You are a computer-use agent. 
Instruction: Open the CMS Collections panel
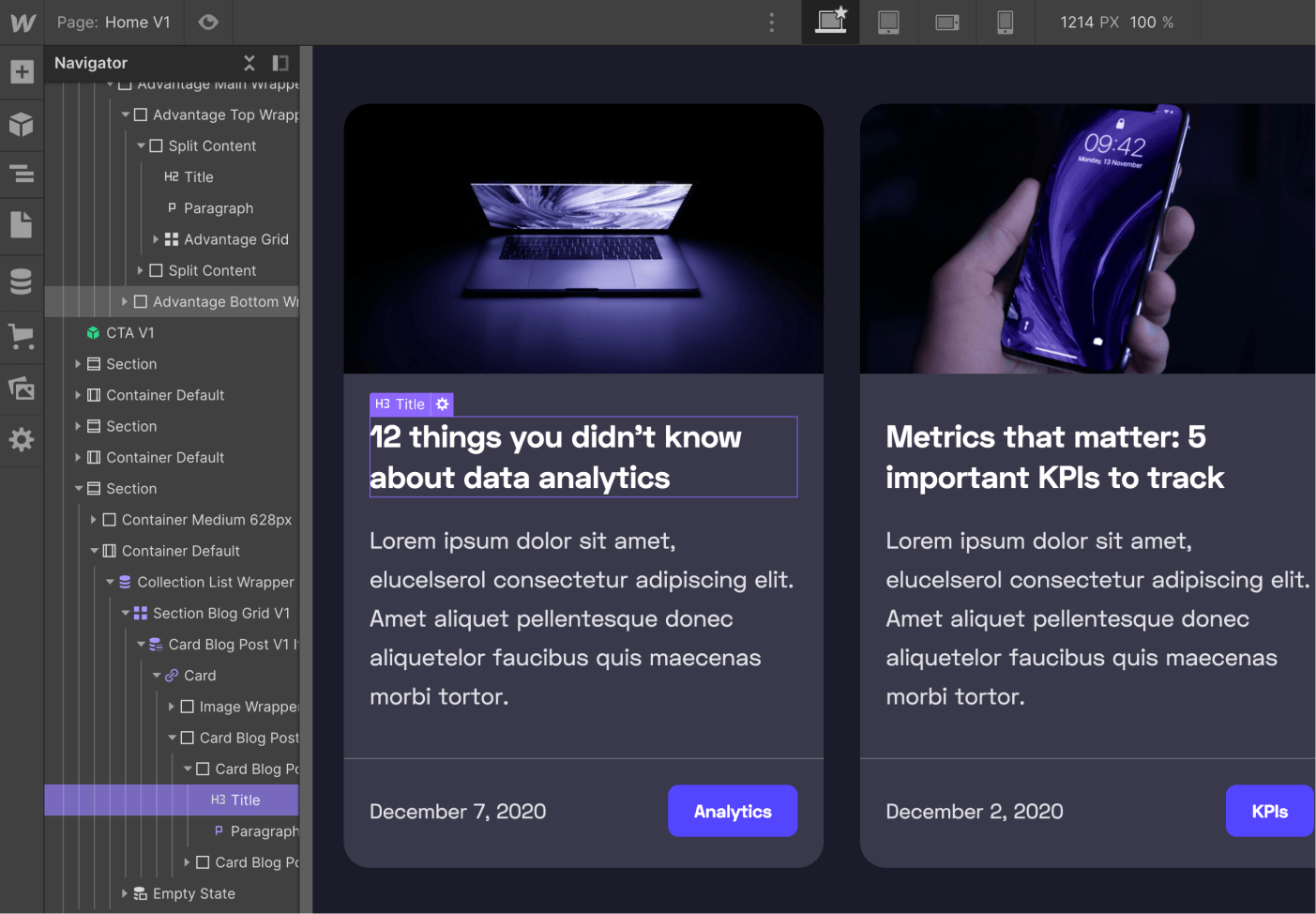point(22,281)
